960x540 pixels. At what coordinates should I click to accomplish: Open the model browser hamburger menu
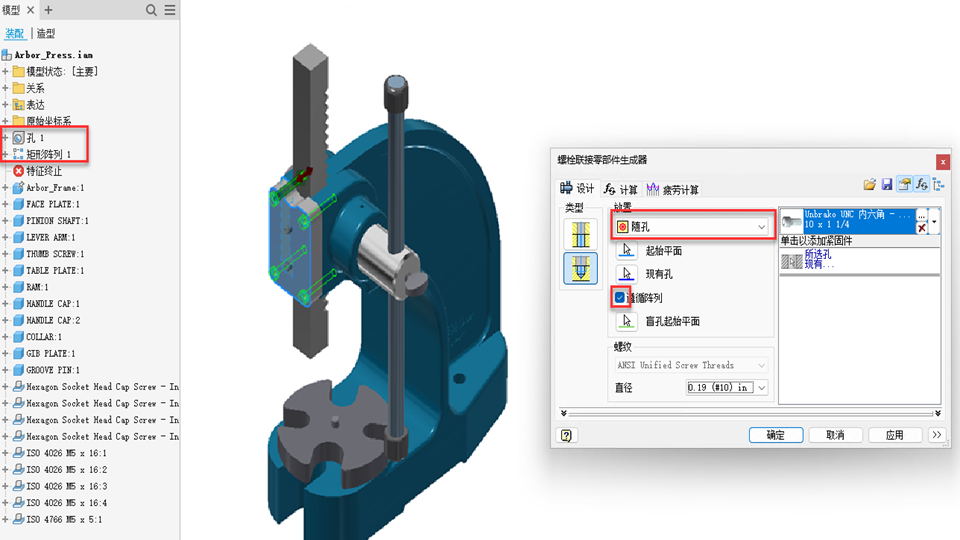point(170,10)
